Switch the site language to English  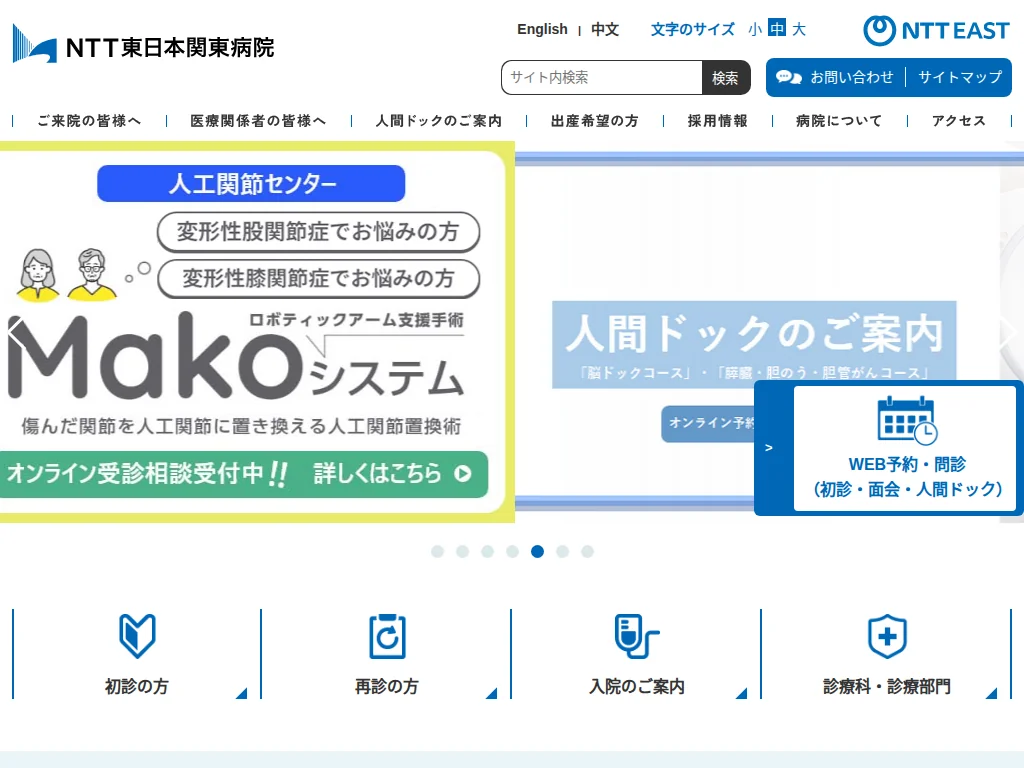542,29
